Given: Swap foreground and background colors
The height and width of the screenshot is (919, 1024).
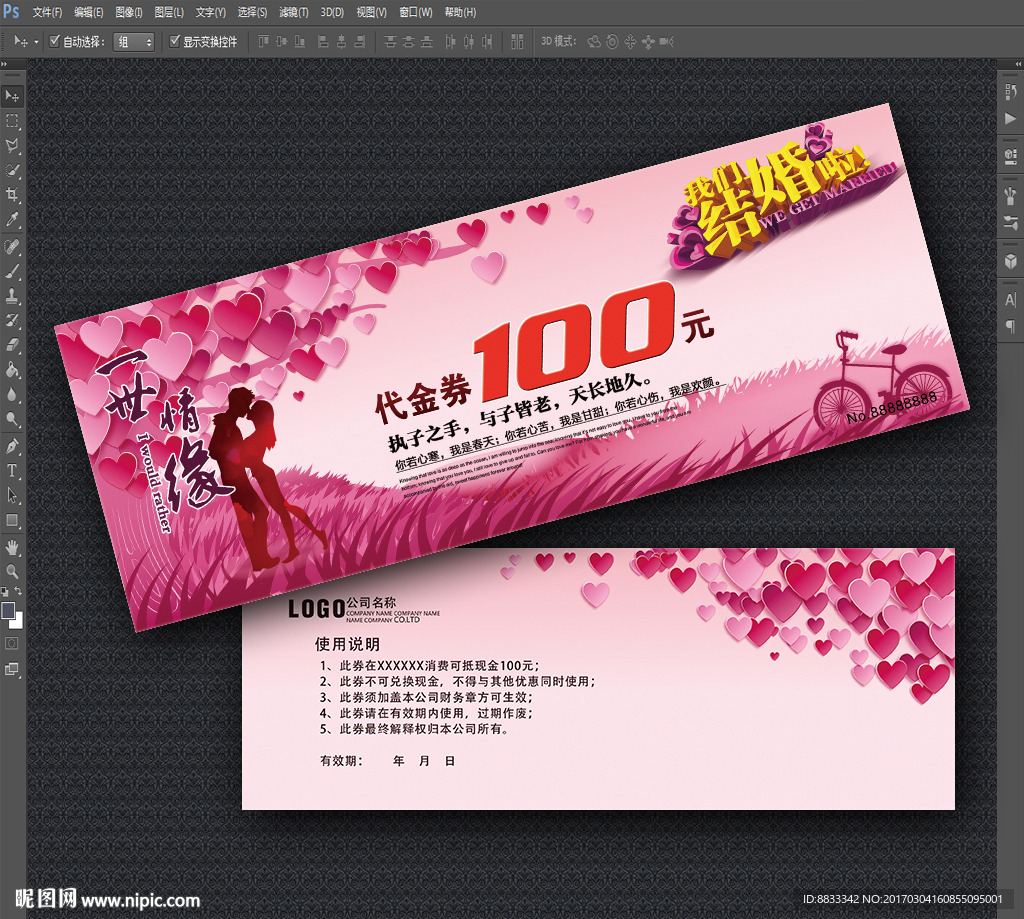Looking at the screenshot, I should point(18,591).
